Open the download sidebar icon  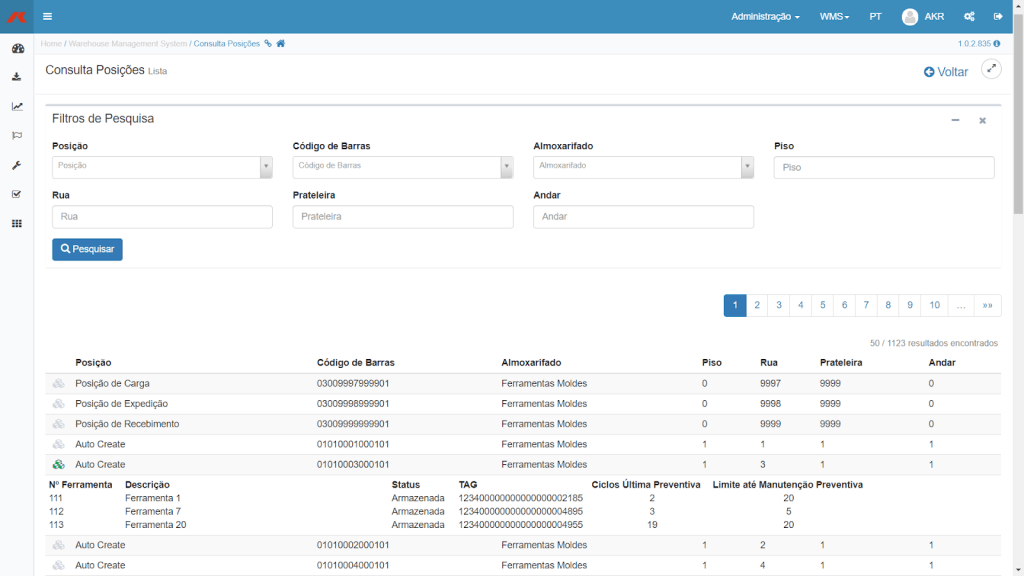pyautogui.click(x=17, y=77)
